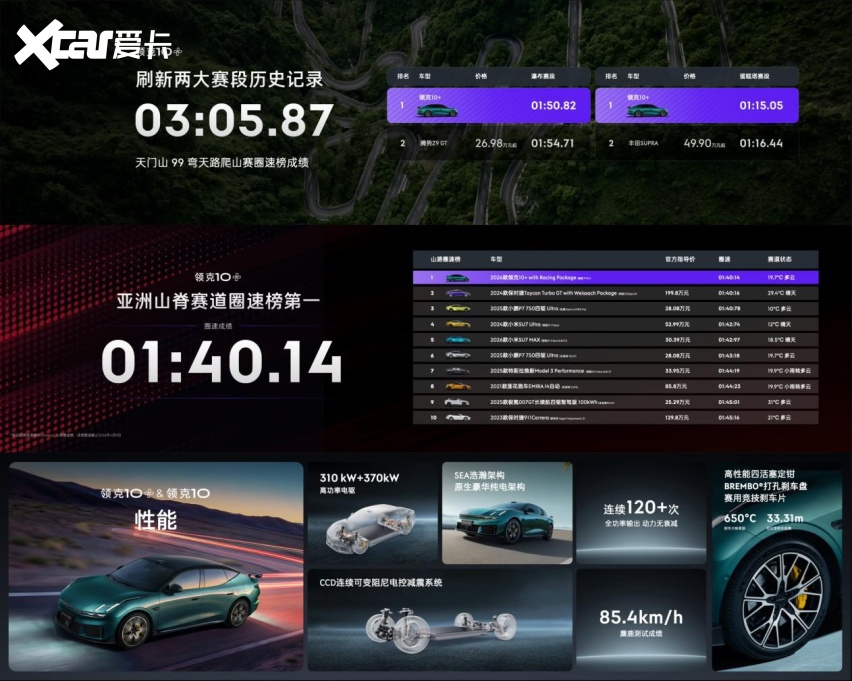The image size is (852, 681).
Task: Click the Taycan Turbo GT with Weissach Package entry
Action: tap(563, 293)
